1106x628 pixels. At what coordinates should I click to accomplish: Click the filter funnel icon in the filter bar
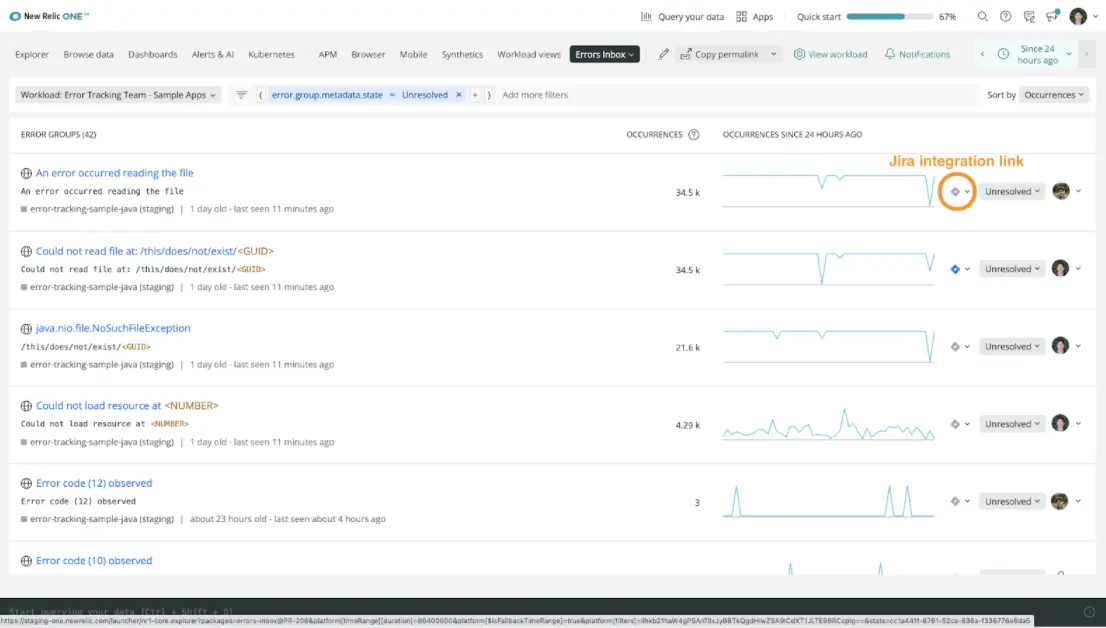[x=240, y=94]
